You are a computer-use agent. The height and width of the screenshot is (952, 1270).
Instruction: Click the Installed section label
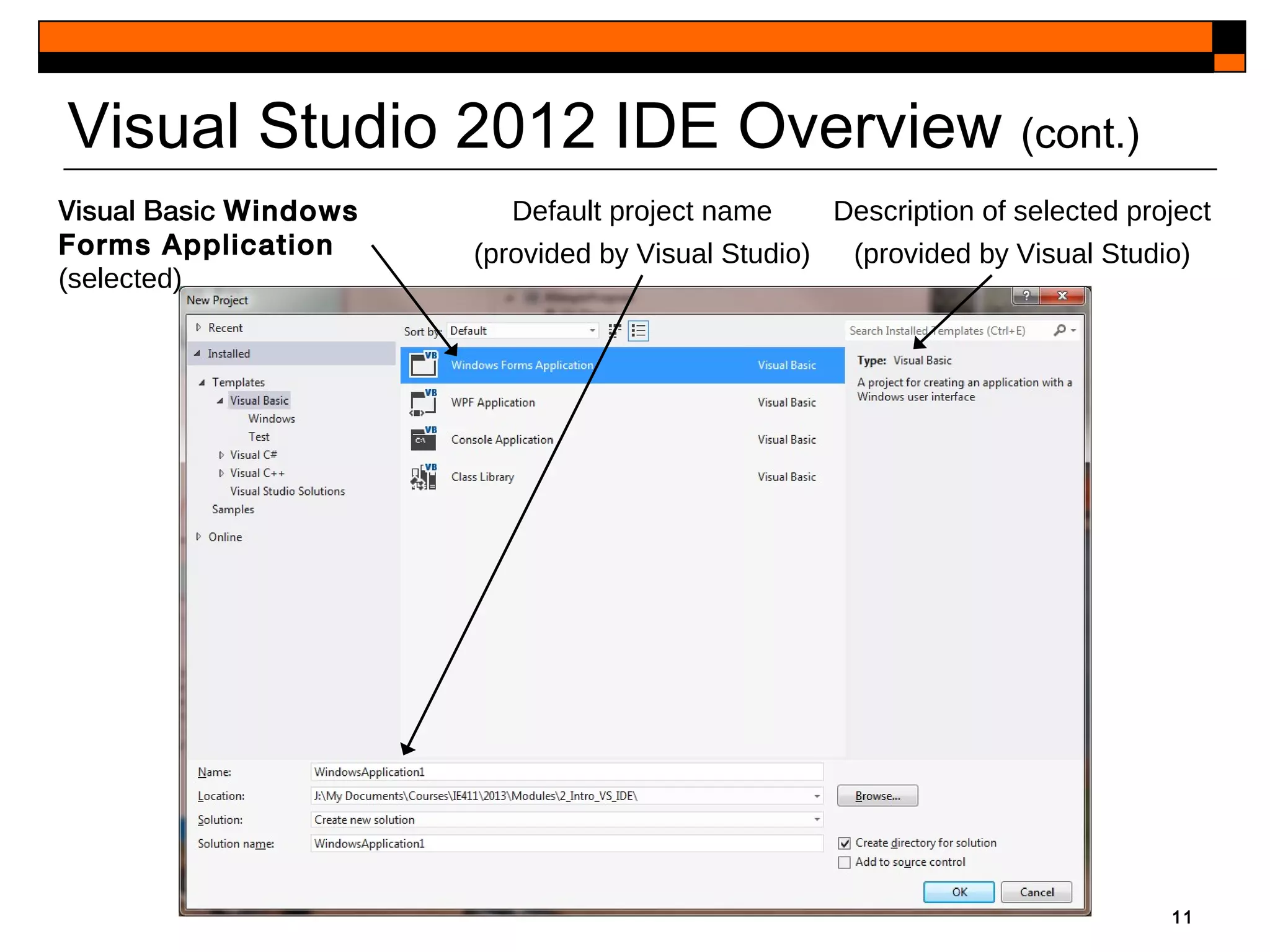229,353
